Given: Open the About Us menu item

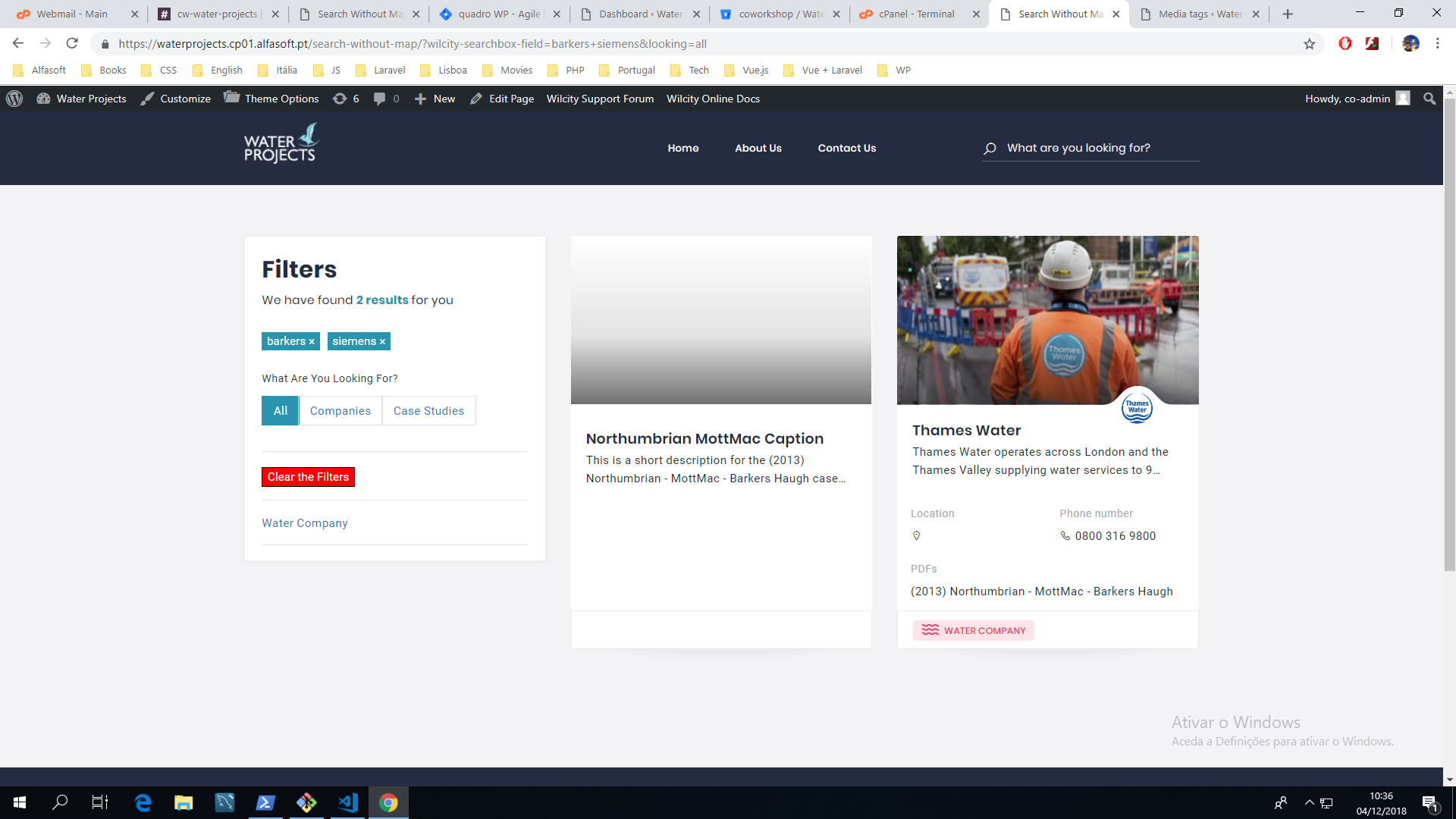Looking at the screenshot, I should [x=758, y=148].
